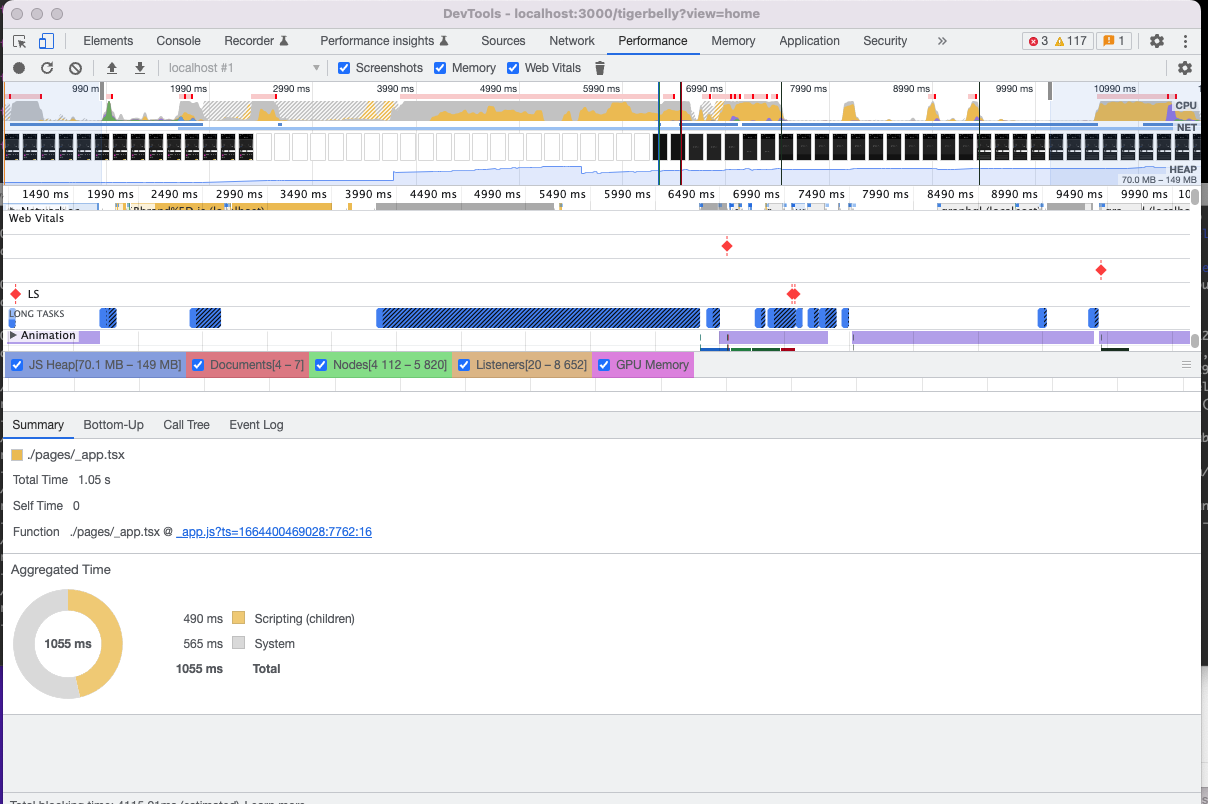Open the Application tab
1208x804 pixels.
[x=809, y=41]
